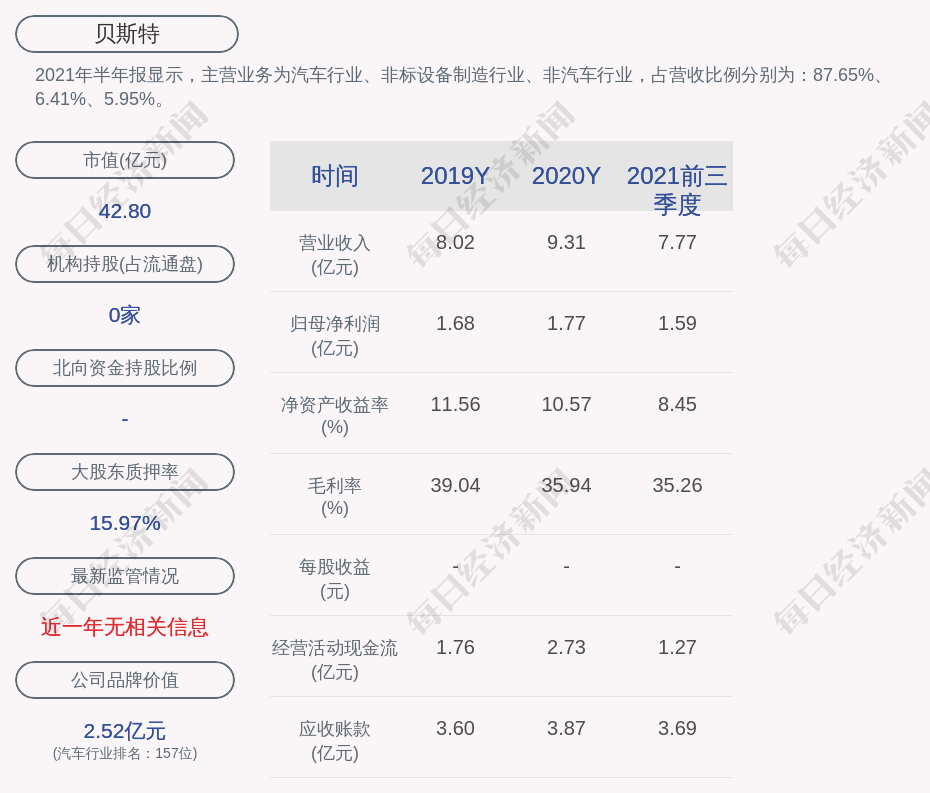Screen dimensions: 930x793
Task: Click 2021 revenue value 7.77
Action: 677,243
